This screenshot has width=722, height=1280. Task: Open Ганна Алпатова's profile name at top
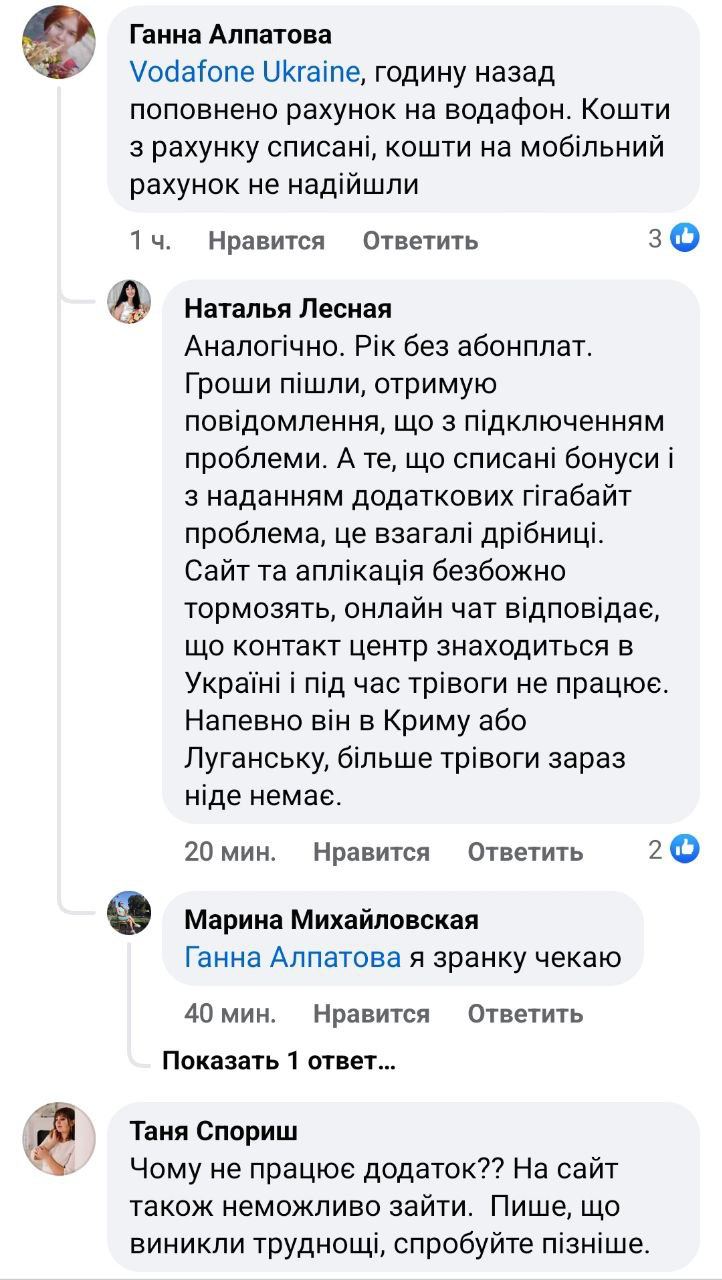231,34
